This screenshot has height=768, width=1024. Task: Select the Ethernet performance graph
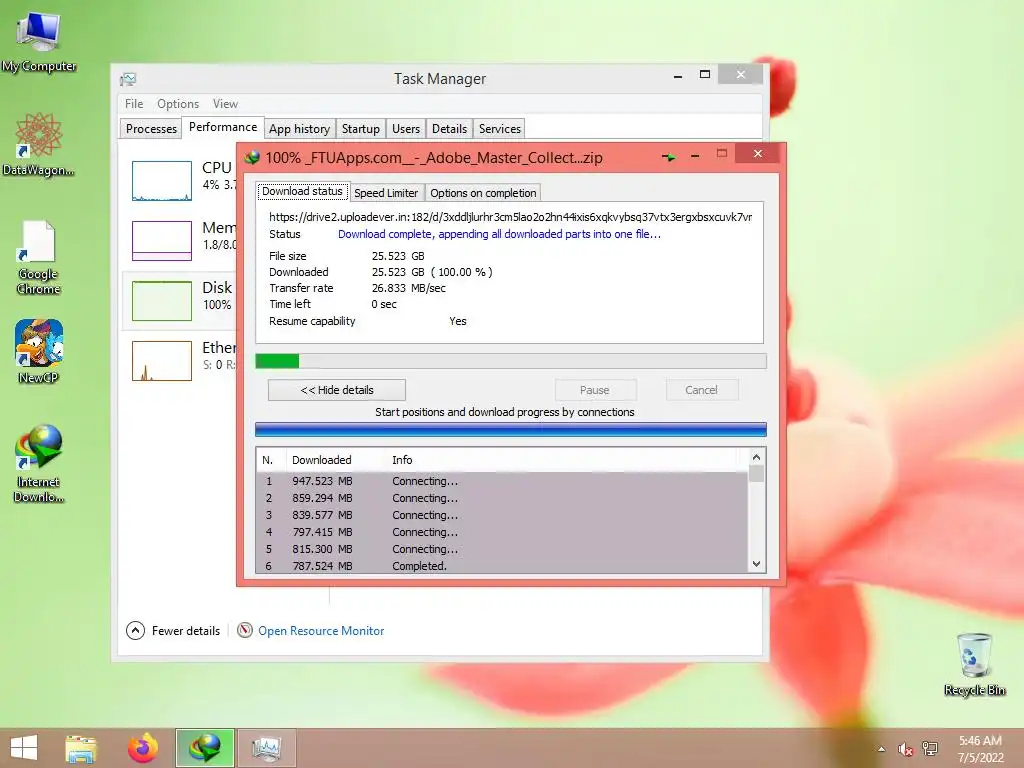[x=161, y=360]
